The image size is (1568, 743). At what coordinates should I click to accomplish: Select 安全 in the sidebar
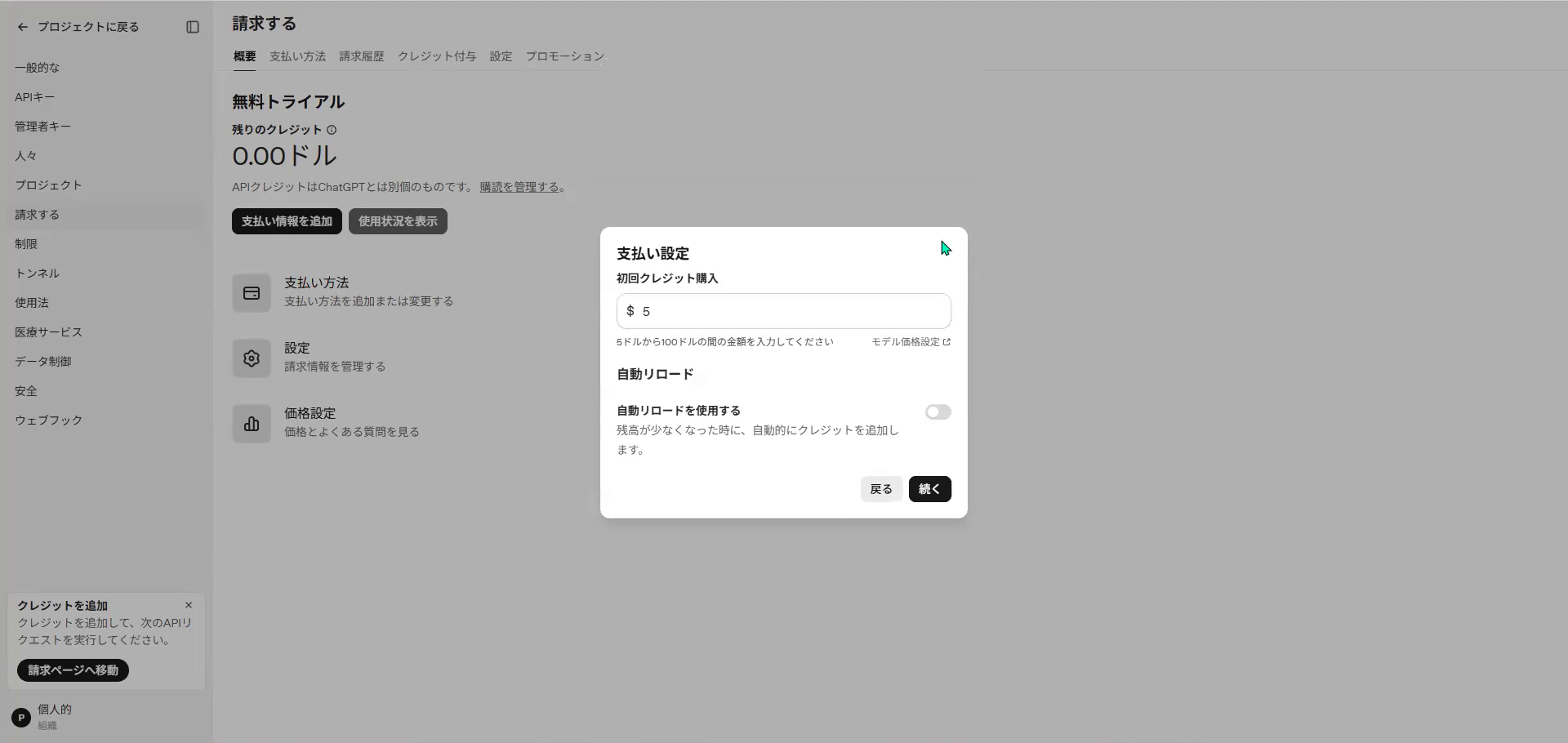point(25,391)
